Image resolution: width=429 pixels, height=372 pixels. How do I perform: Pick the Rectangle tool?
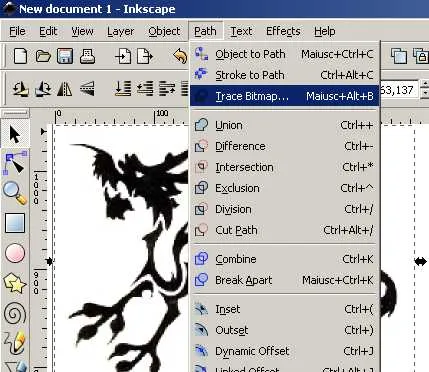[15, 223]
